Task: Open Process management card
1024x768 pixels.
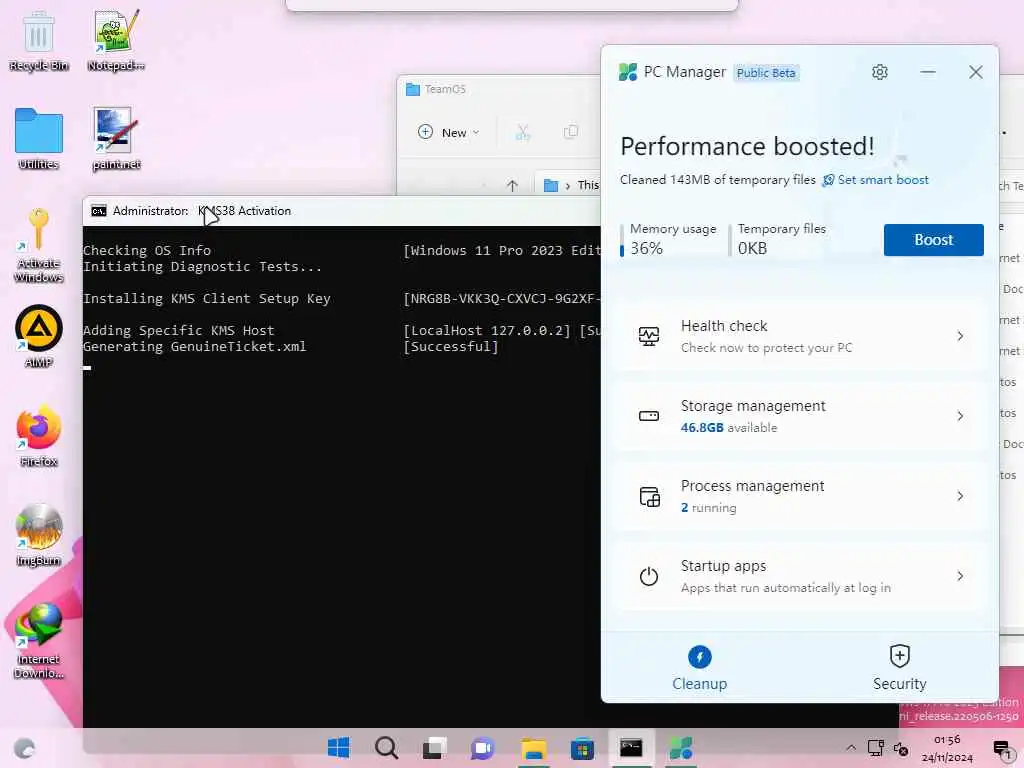Action: (x=799, y=496)
